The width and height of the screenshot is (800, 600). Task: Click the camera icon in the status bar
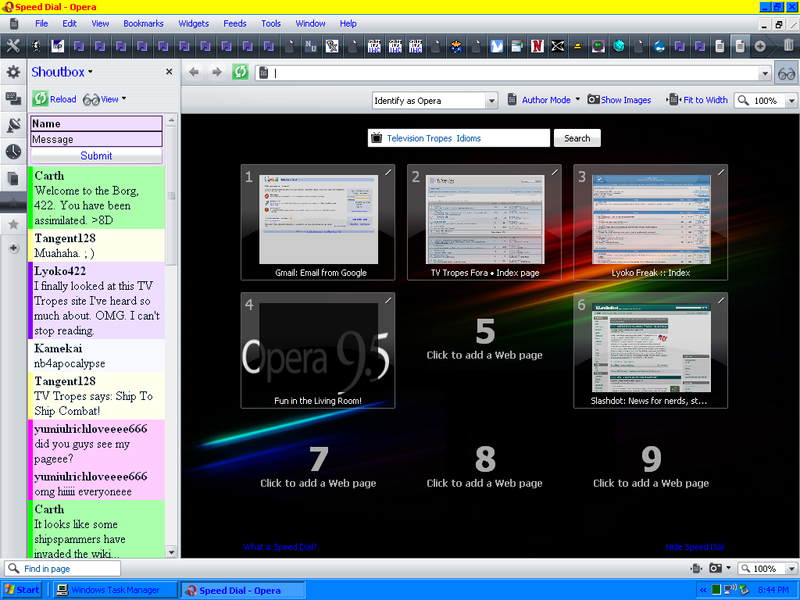715,568
